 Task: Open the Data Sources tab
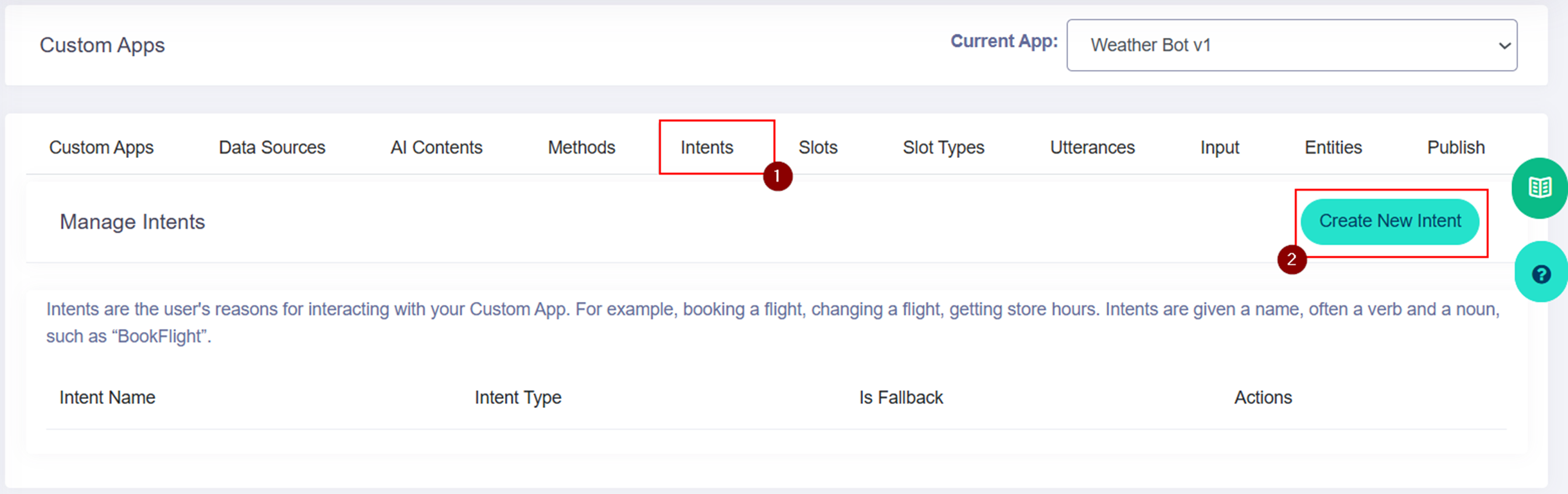[272, 148]
